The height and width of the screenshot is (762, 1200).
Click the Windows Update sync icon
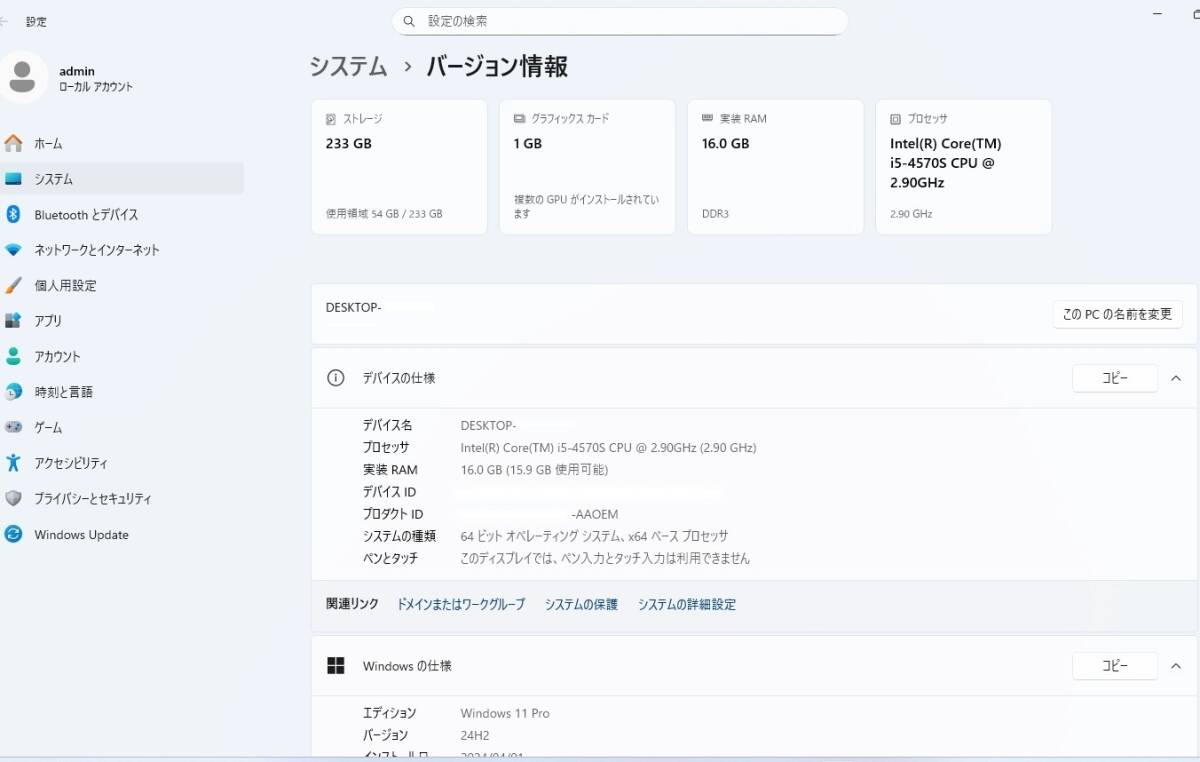click(13, 534)
